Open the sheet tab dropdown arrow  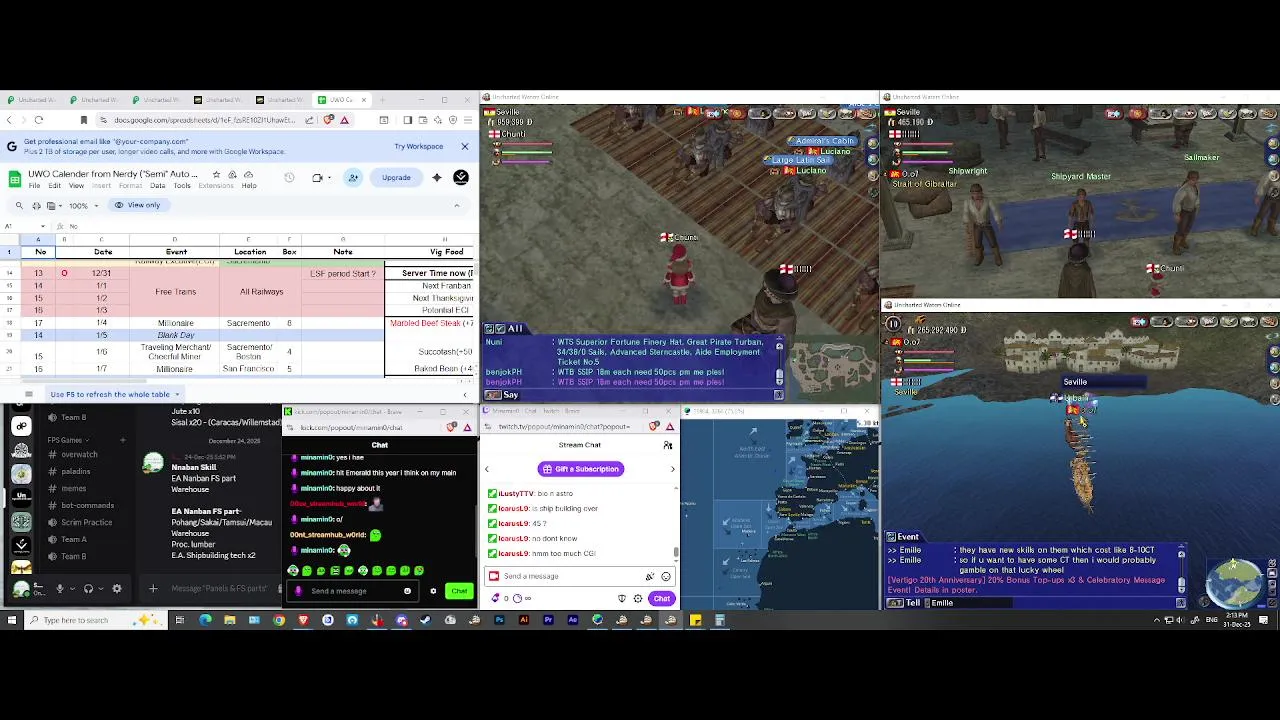(x=176, y=394)
